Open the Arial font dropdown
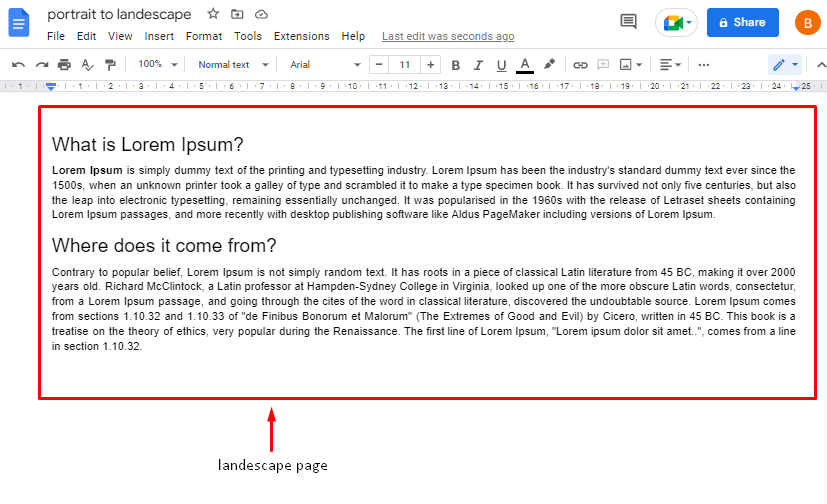 point(324,64)
